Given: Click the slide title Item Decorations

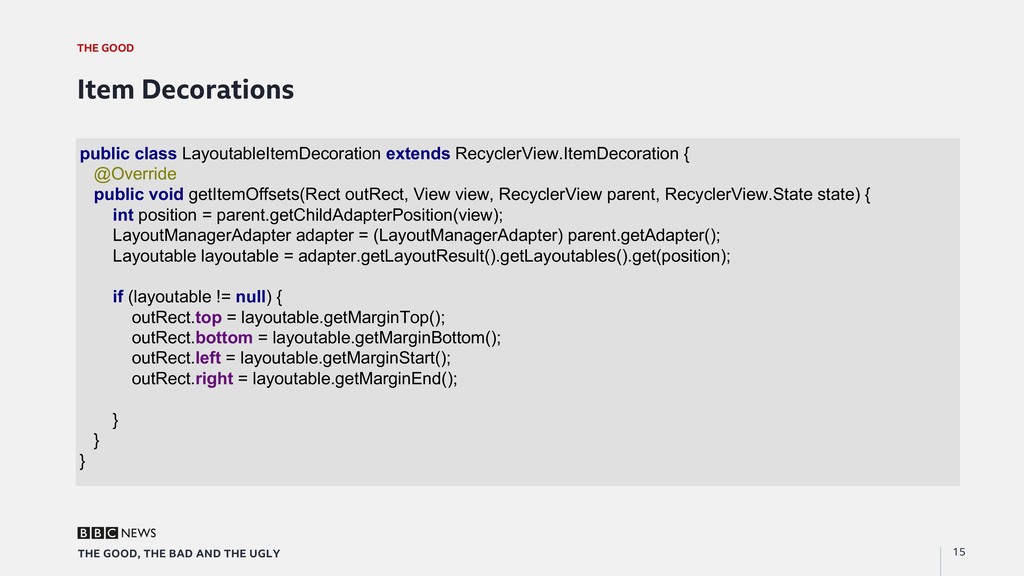Looking at the screenshot, I should pyautogui.click(x=186, y=90).
